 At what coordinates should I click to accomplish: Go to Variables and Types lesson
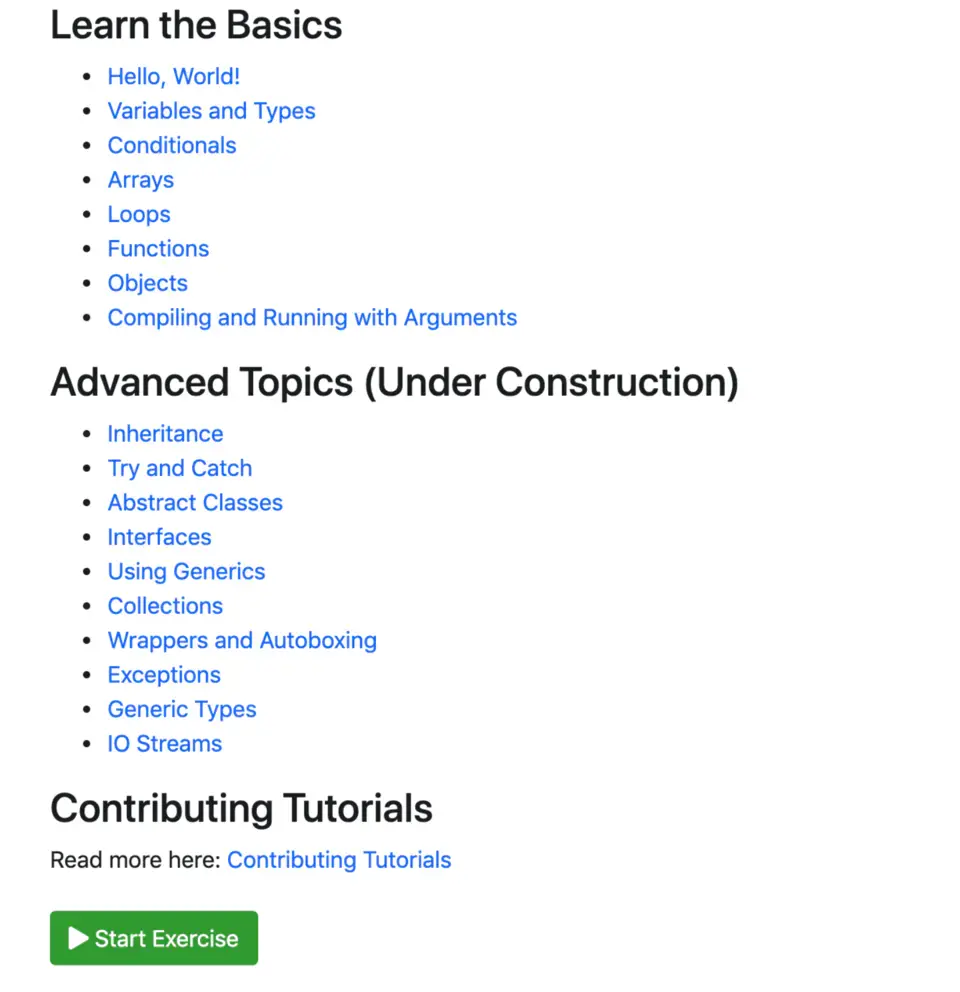tap(211, 111)
